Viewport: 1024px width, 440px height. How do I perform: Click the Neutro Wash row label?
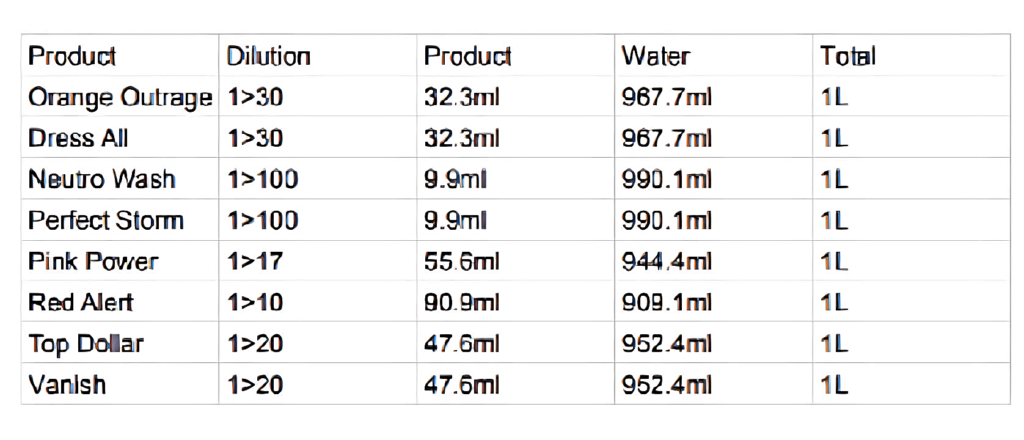(101, 180)
